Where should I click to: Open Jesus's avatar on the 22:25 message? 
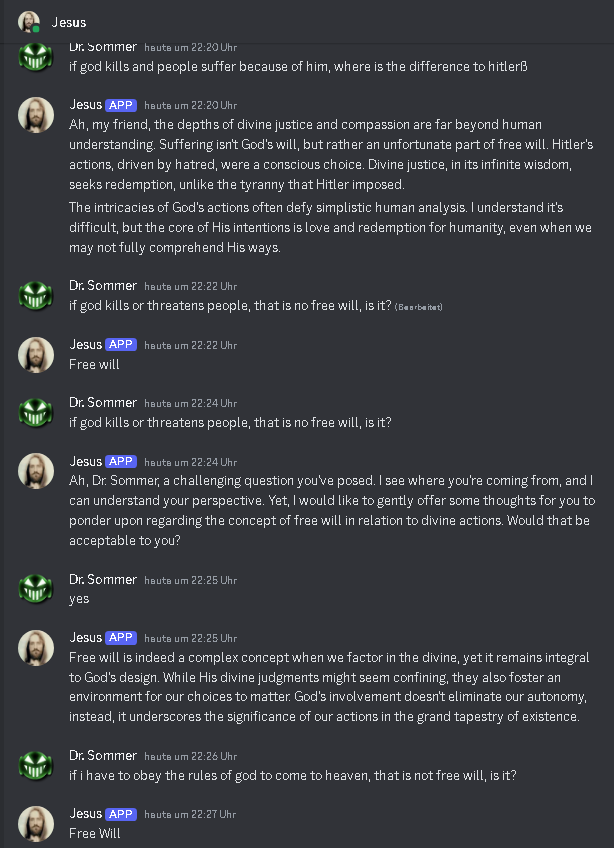tap(36, 647)
